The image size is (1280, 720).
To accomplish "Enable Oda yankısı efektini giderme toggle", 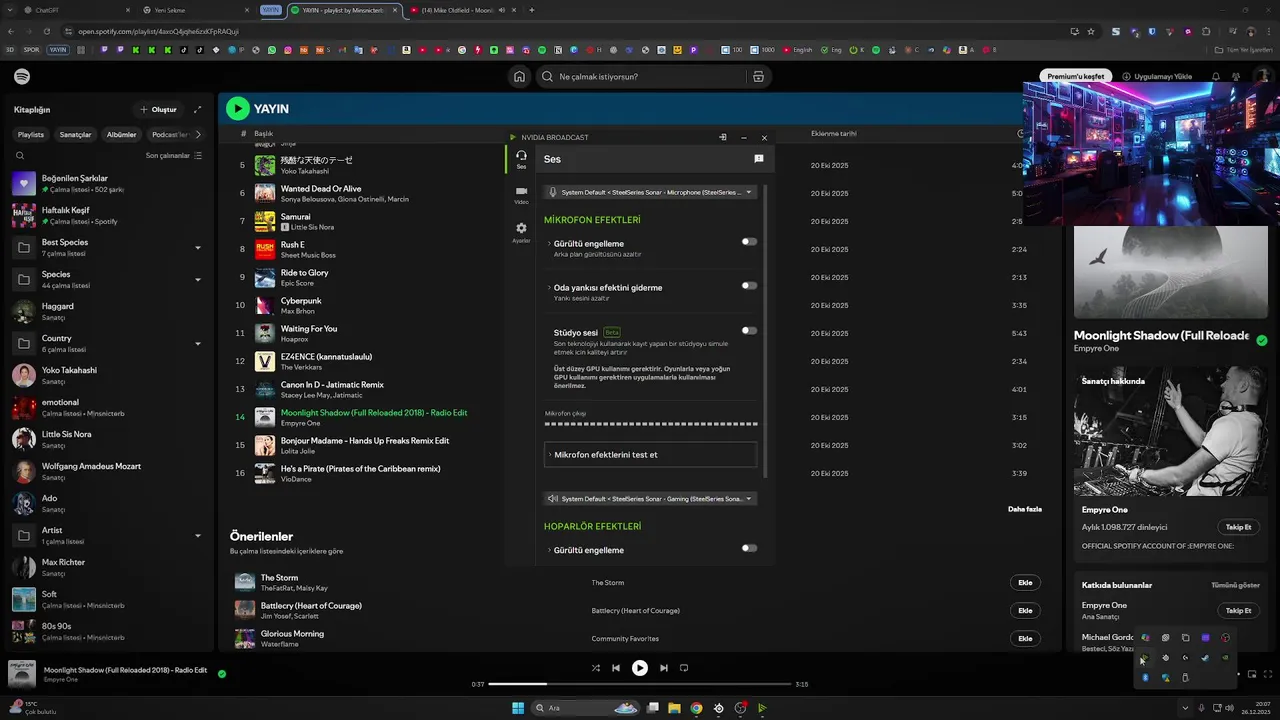I will click(749, 286).
